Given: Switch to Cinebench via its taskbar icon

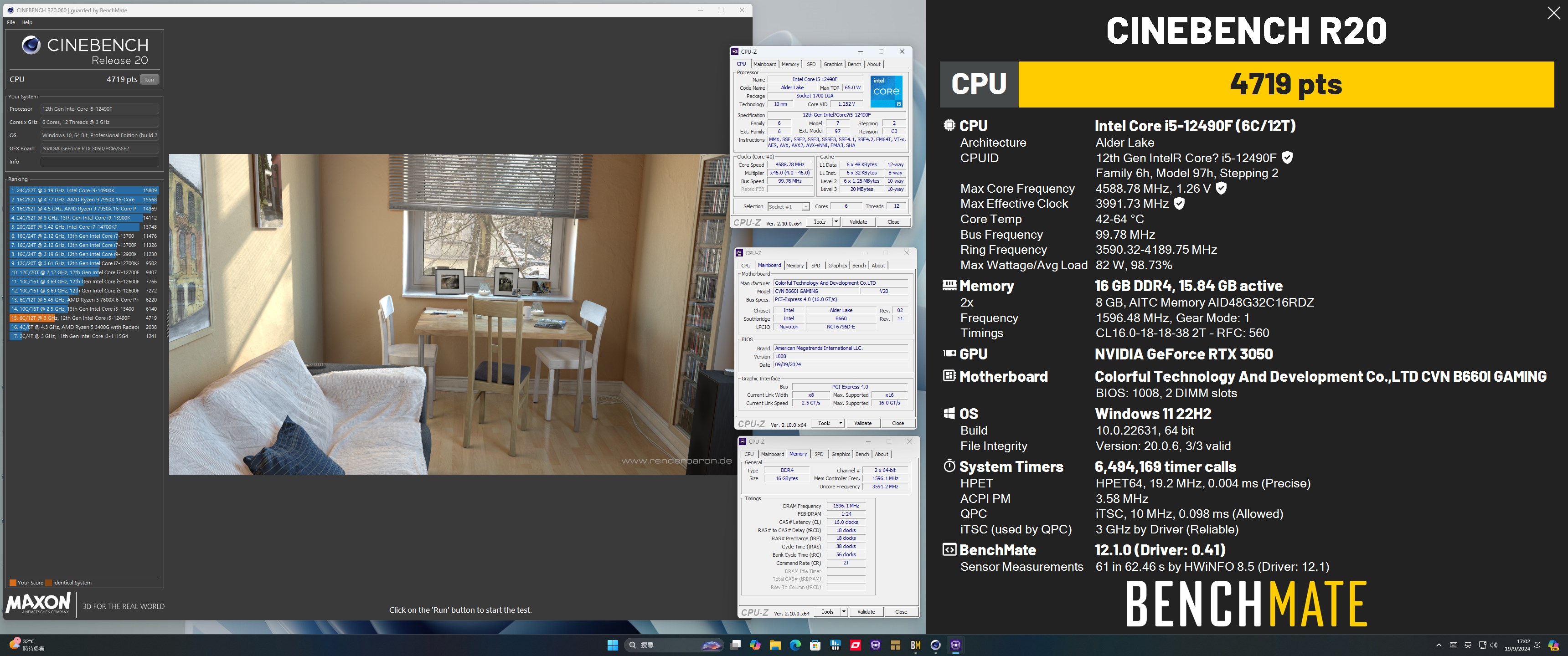Looking at the screenshot, I should click(936, 645).
